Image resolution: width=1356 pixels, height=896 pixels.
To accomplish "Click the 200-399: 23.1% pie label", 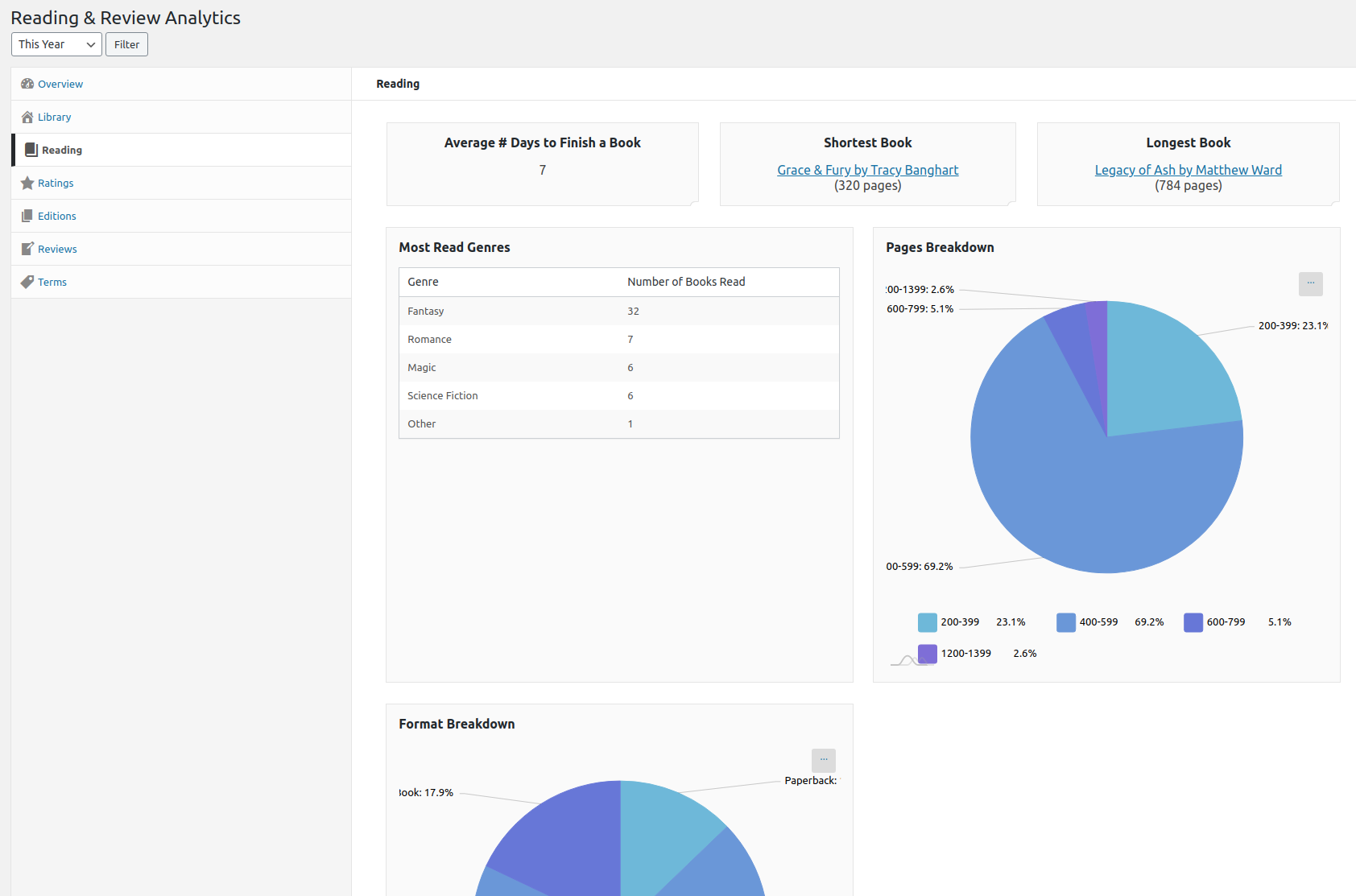I will [x=1292, y=325].
